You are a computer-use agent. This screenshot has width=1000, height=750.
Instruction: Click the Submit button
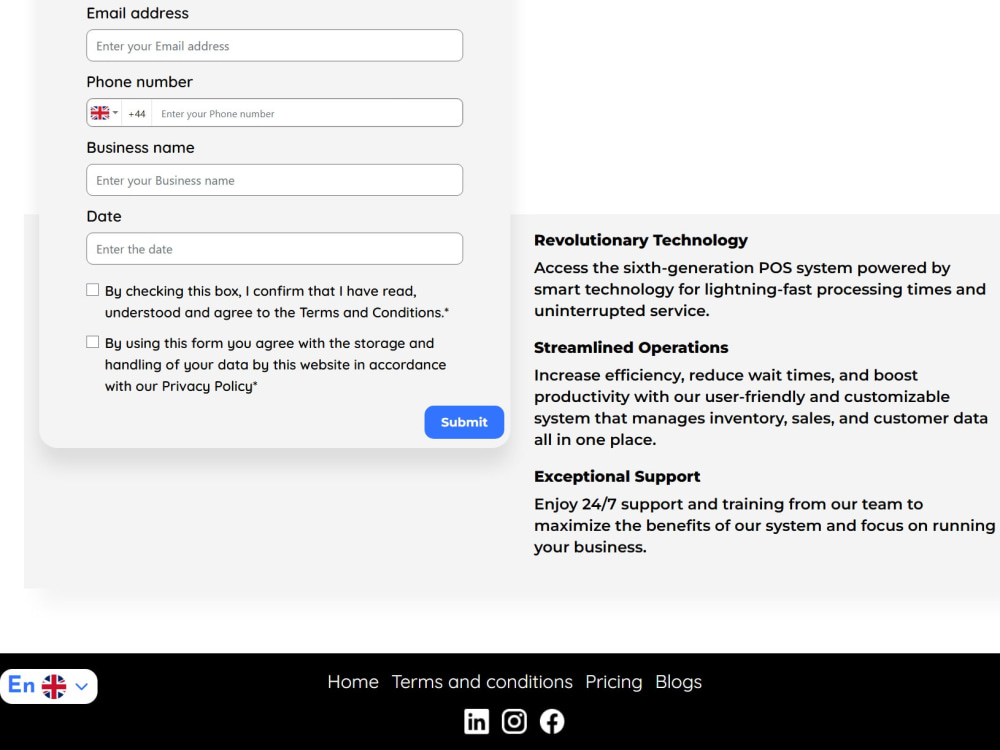464,422
